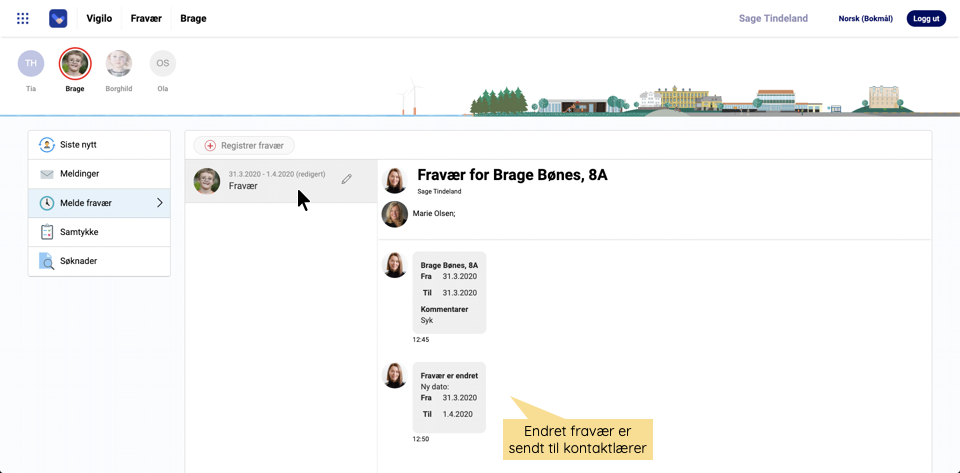This screenshot has width=960, height=473.
Task: Select Borghild's profile avatar
Action: pyautogui.click(x=119, y=64)
